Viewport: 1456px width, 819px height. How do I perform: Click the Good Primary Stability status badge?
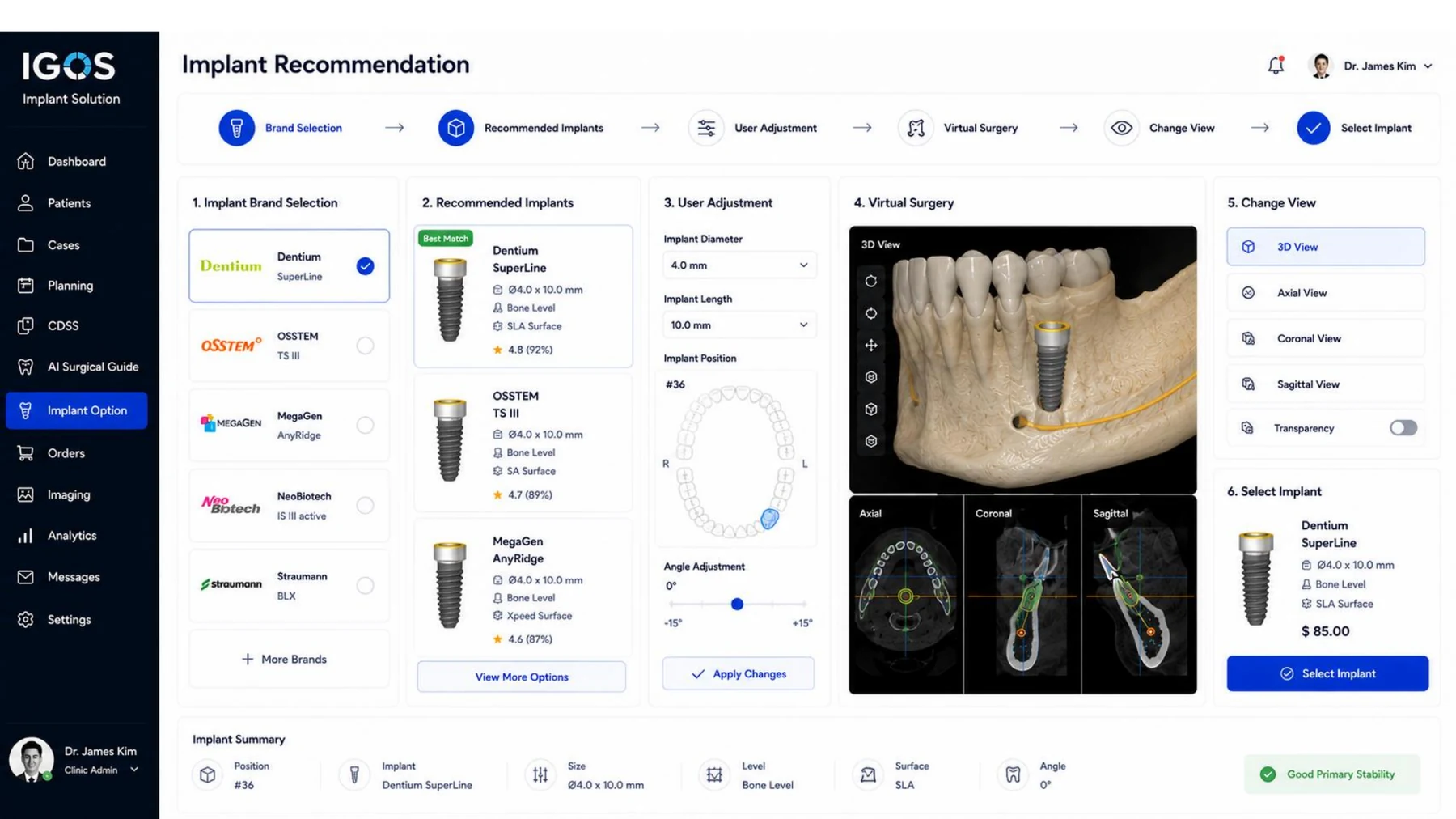1332,774
